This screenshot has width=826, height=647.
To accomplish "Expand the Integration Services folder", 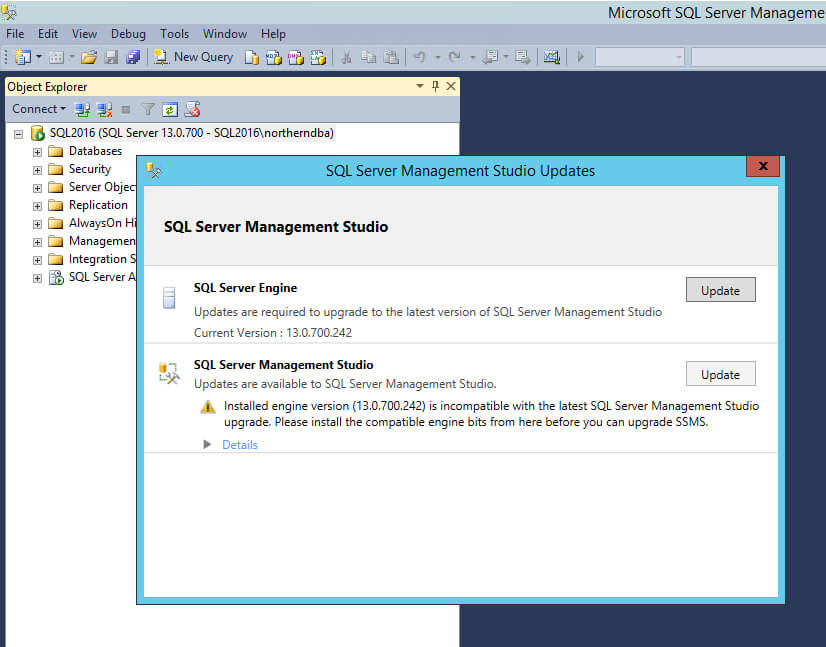I will click(37, 260).
